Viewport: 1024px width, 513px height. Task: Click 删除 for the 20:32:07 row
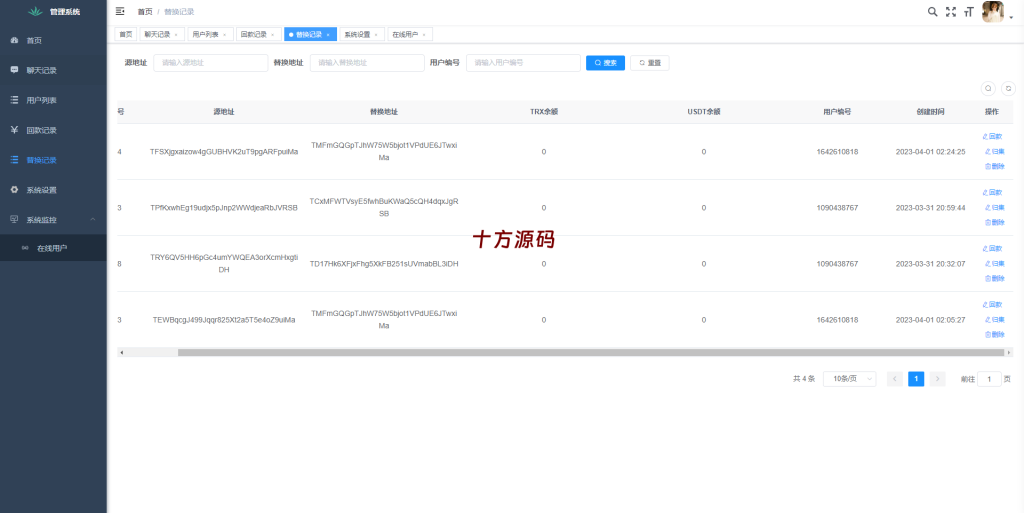pos(995,279)
